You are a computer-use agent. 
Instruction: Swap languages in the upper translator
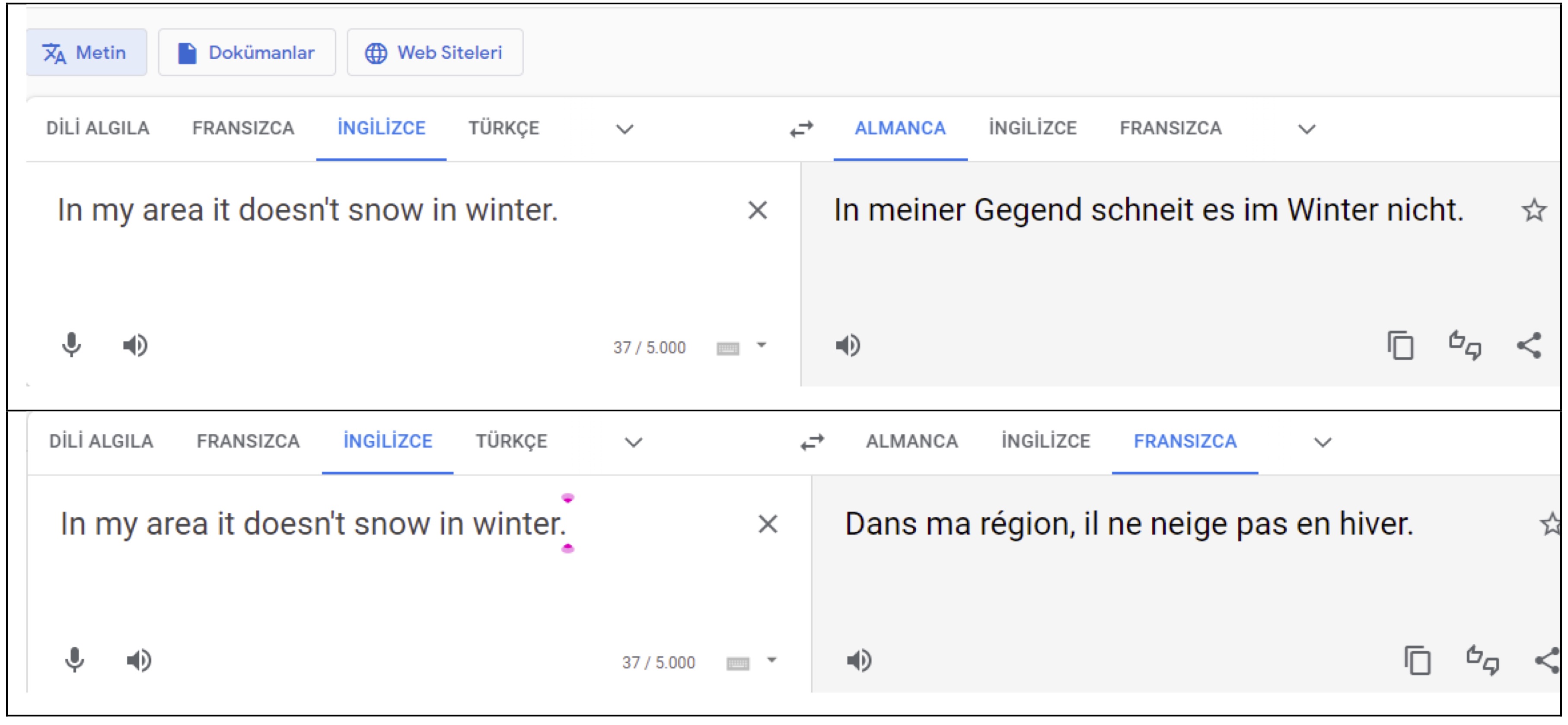(801, 129)
